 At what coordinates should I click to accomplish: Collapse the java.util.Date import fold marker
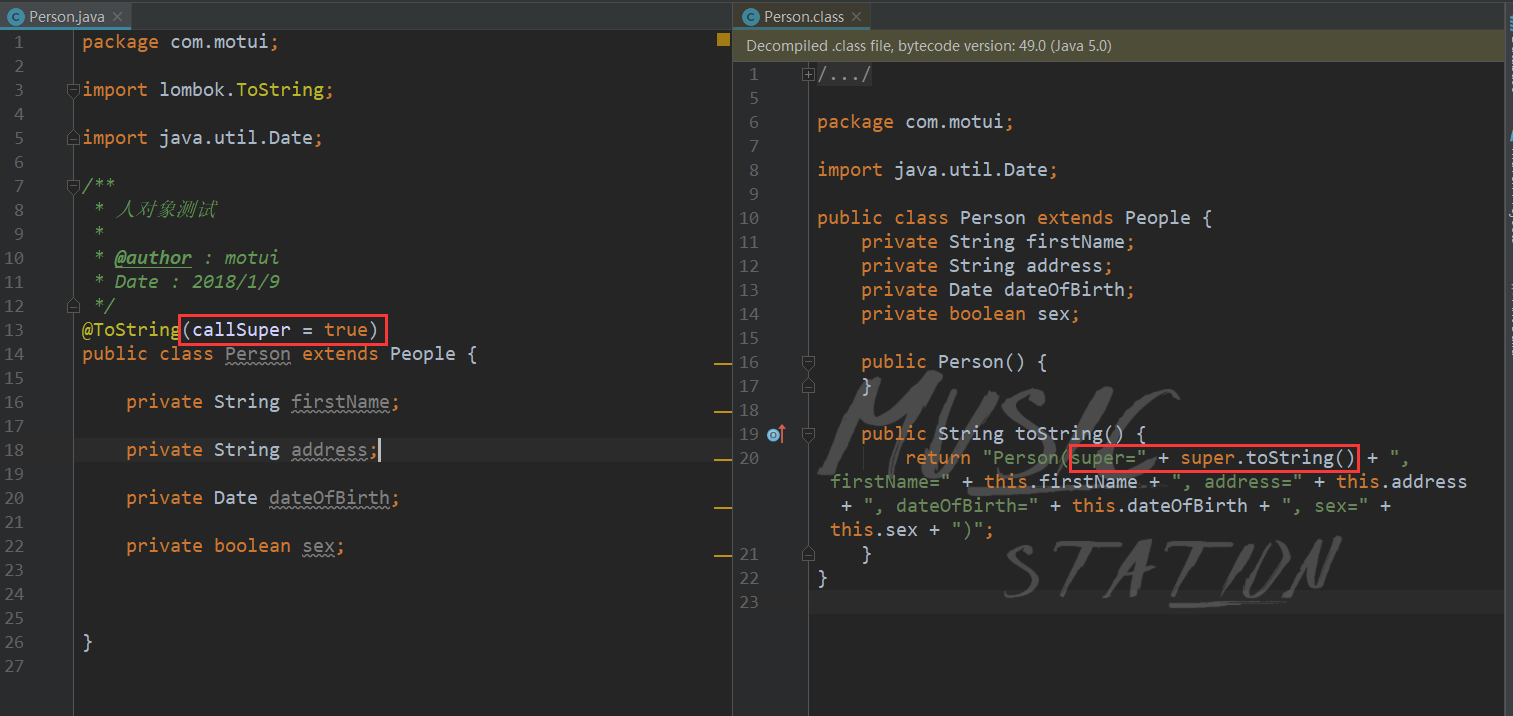pos(72,138)
